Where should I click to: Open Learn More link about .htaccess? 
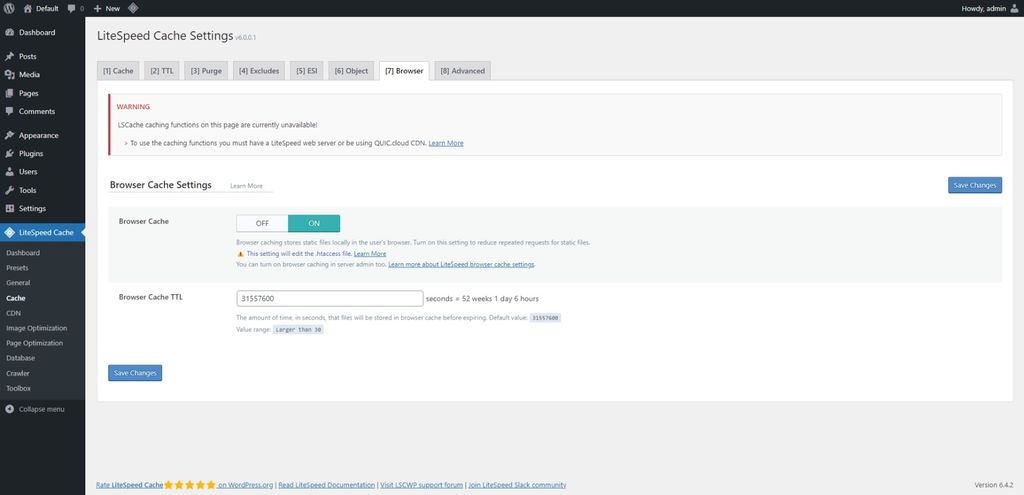click(370, 253)
